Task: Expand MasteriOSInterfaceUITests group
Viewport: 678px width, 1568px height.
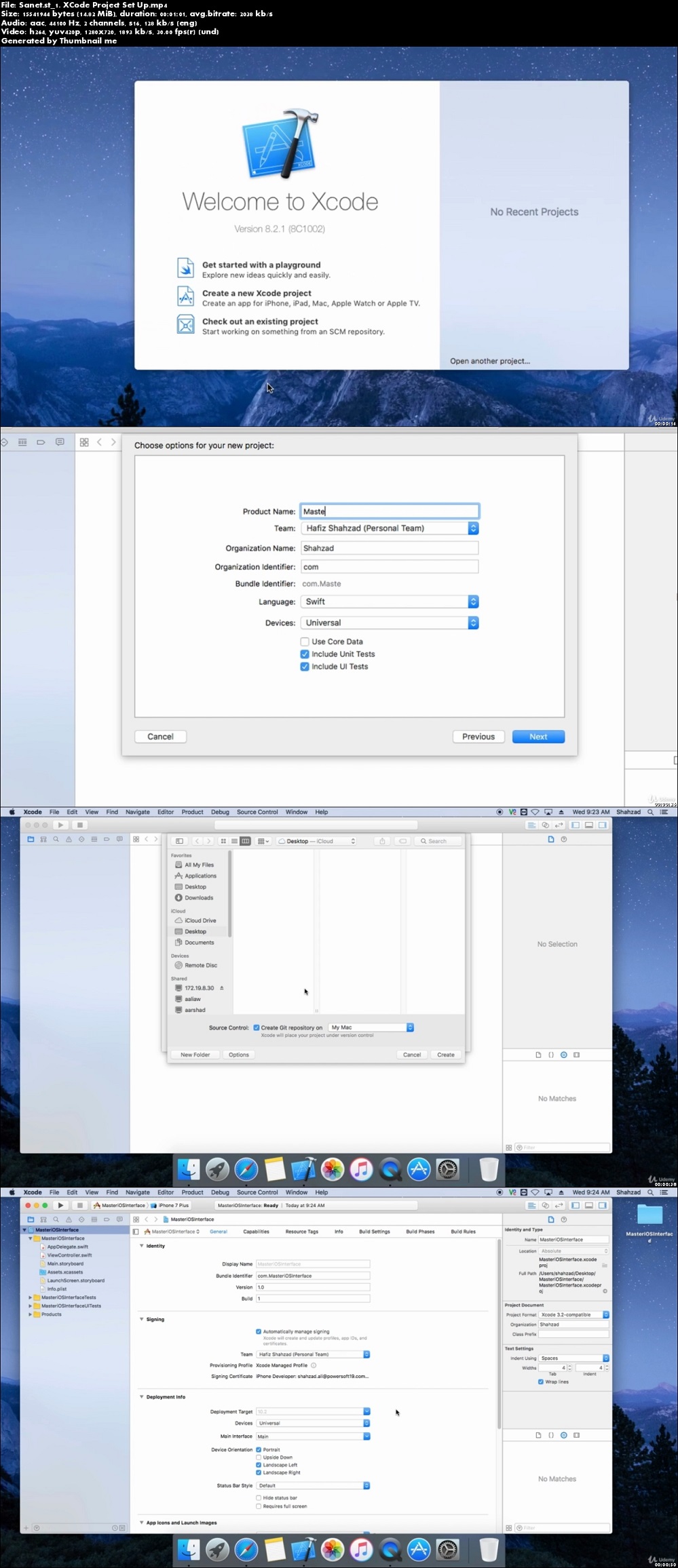Action: click(x=30, y=1306)
